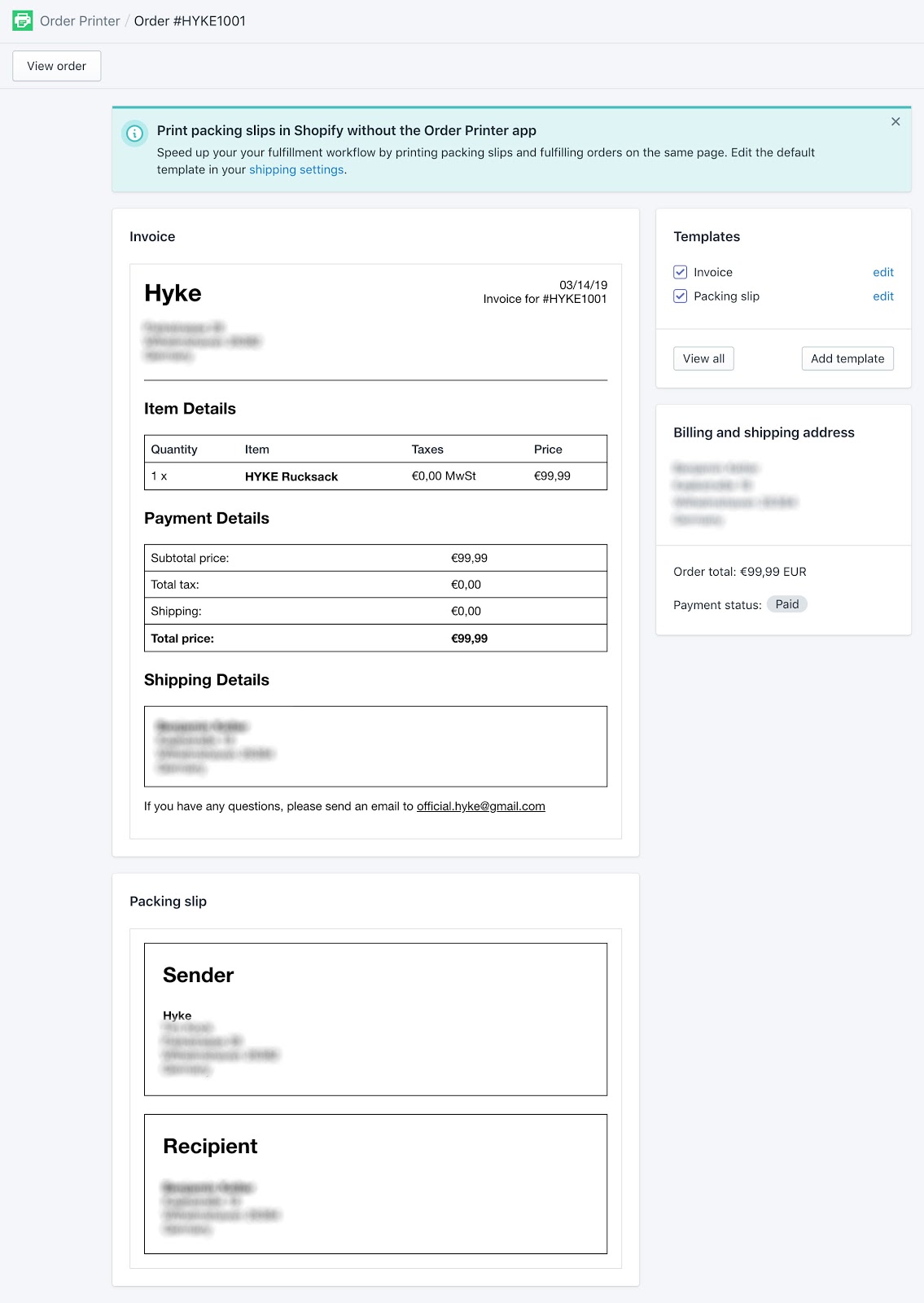
Task: Click the Shipping Details heading
Action: click(207, 680)
